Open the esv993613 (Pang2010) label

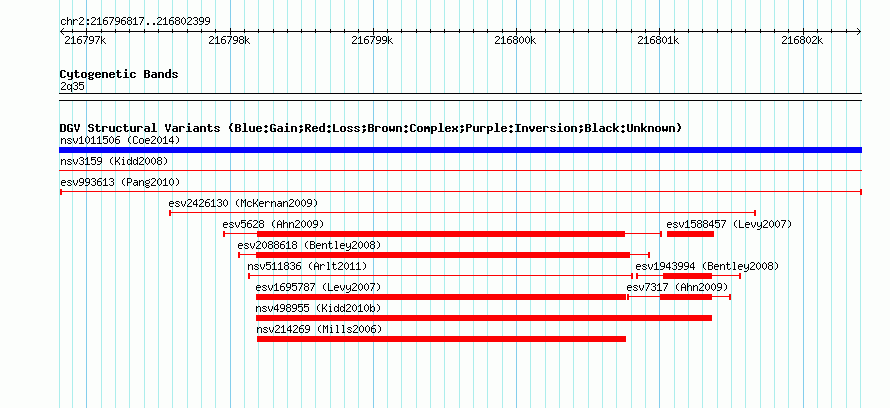coord(120,182)
